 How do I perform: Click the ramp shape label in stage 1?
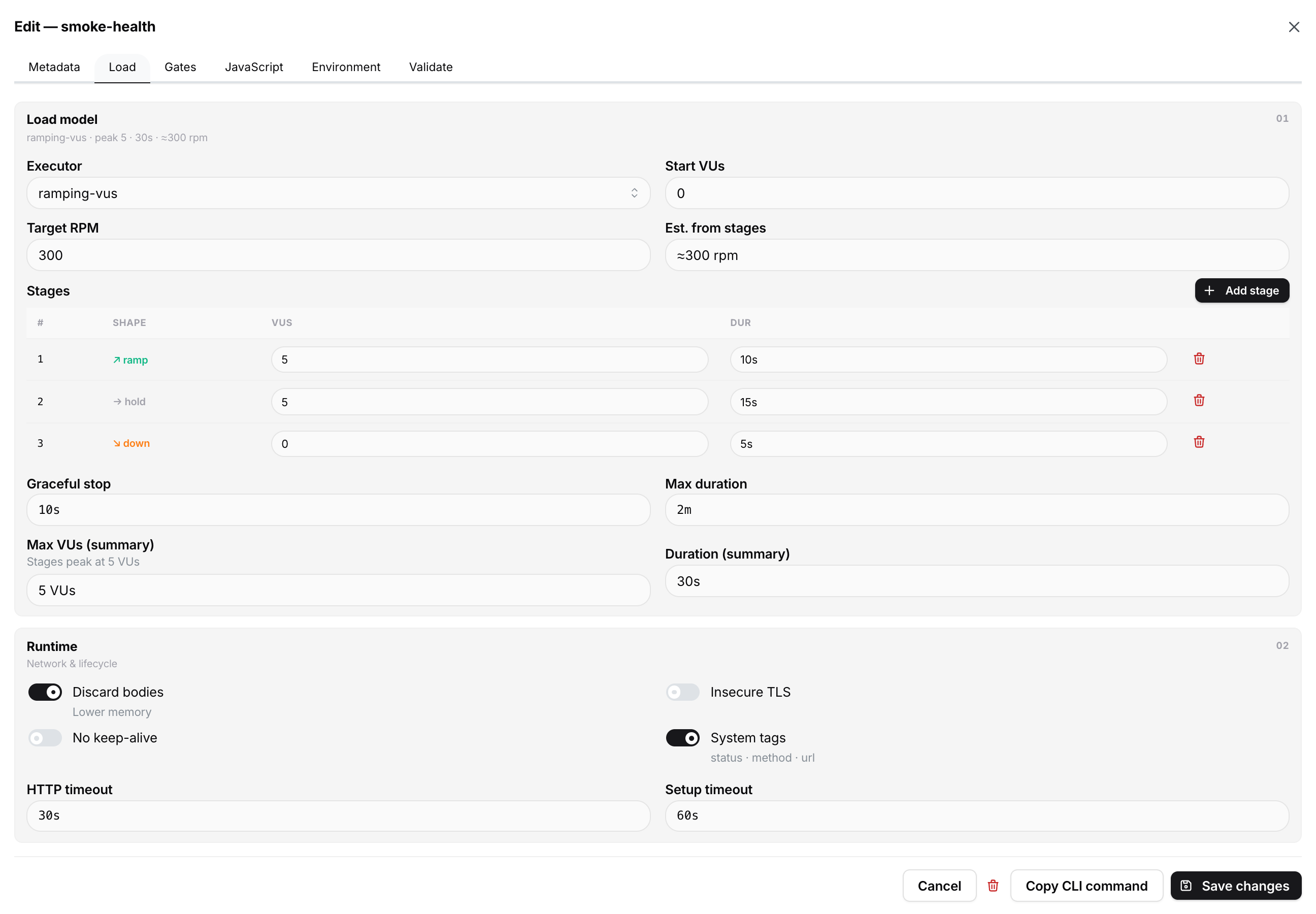coord(130,360)
